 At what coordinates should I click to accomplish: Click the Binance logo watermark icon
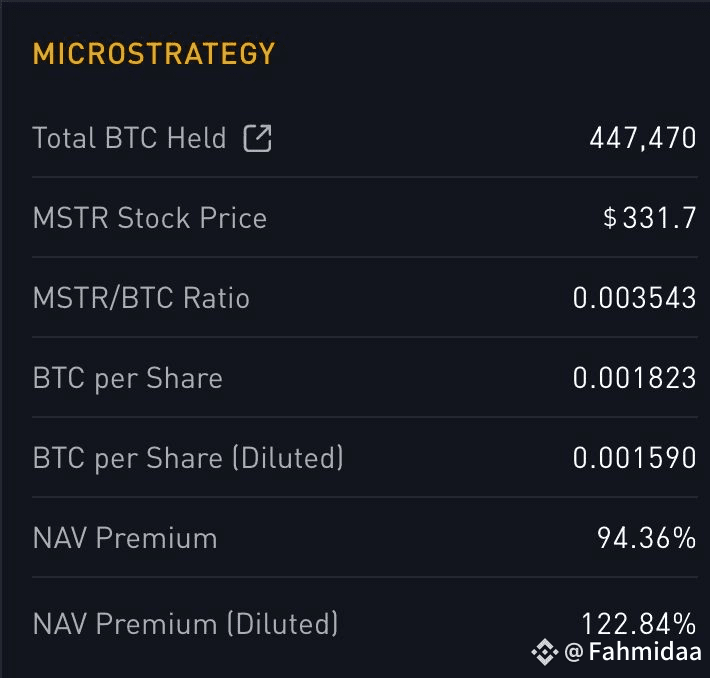[x=545, y=652]
